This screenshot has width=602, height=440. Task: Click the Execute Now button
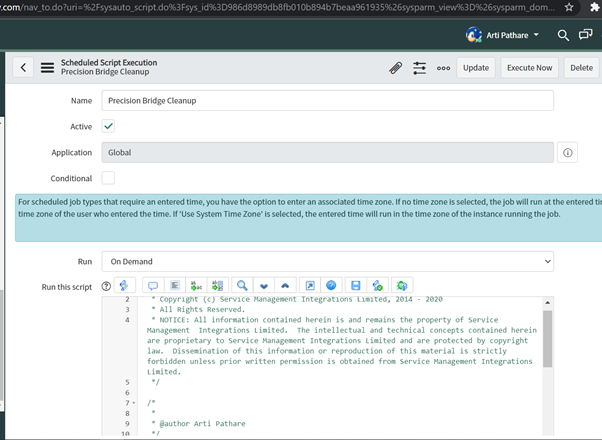coord(529,68)
